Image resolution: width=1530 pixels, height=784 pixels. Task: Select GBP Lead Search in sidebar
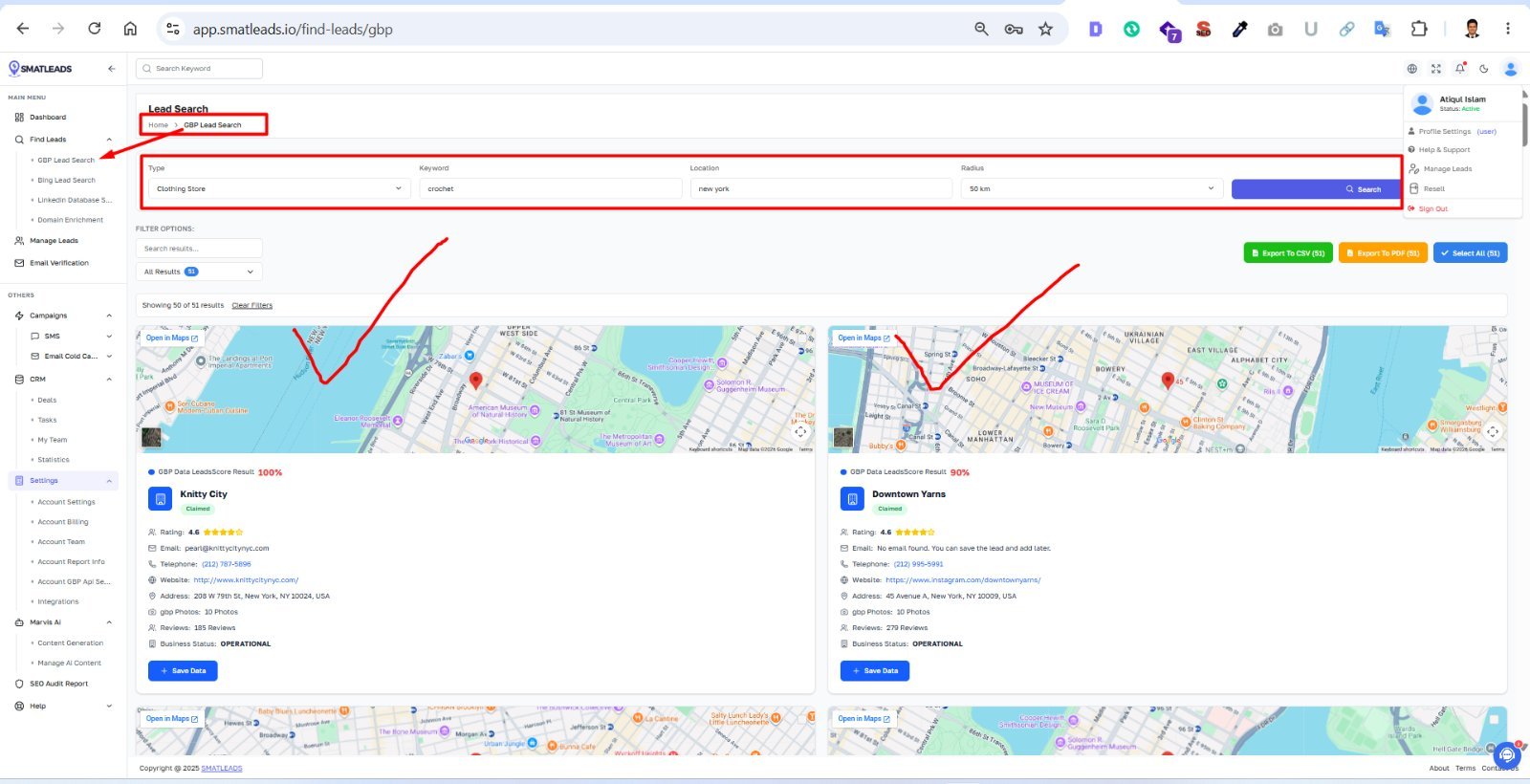(66, 161)
